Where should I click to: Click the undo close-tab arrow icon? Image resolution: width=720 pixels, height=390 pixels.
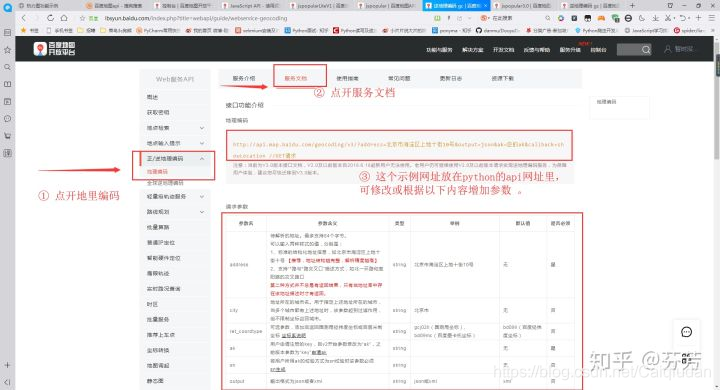[683, 18]
